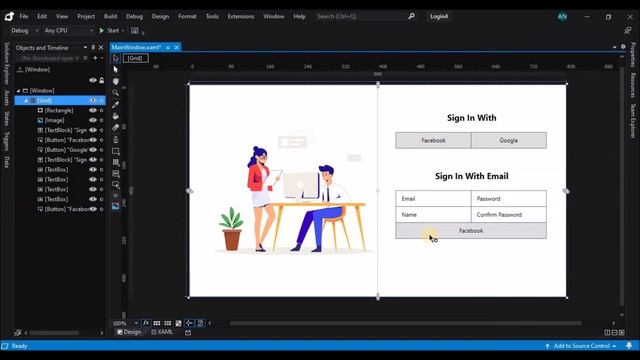Open the document window settings gear
The width and height of the screenshot is (640, 360).
[623, 47]
